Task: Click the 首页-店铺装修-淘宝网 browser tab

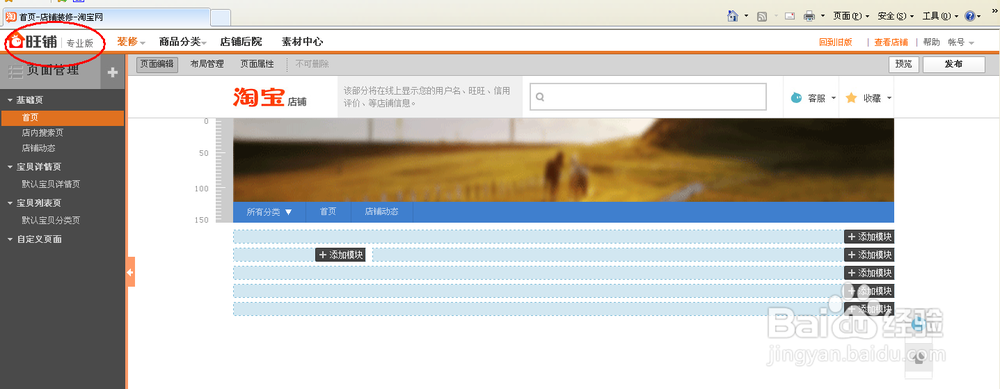Action: click(106, 17)
